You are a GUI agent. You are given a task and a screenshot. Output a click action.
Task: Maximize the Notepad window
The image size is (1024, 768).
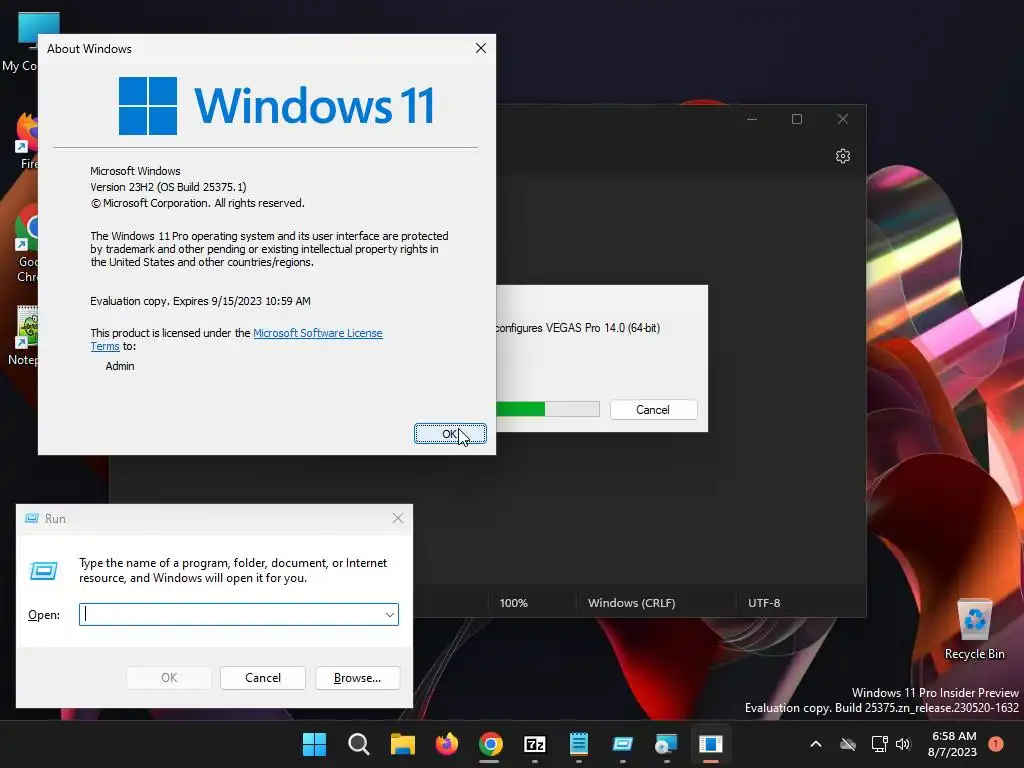click(x=797, y=119)
